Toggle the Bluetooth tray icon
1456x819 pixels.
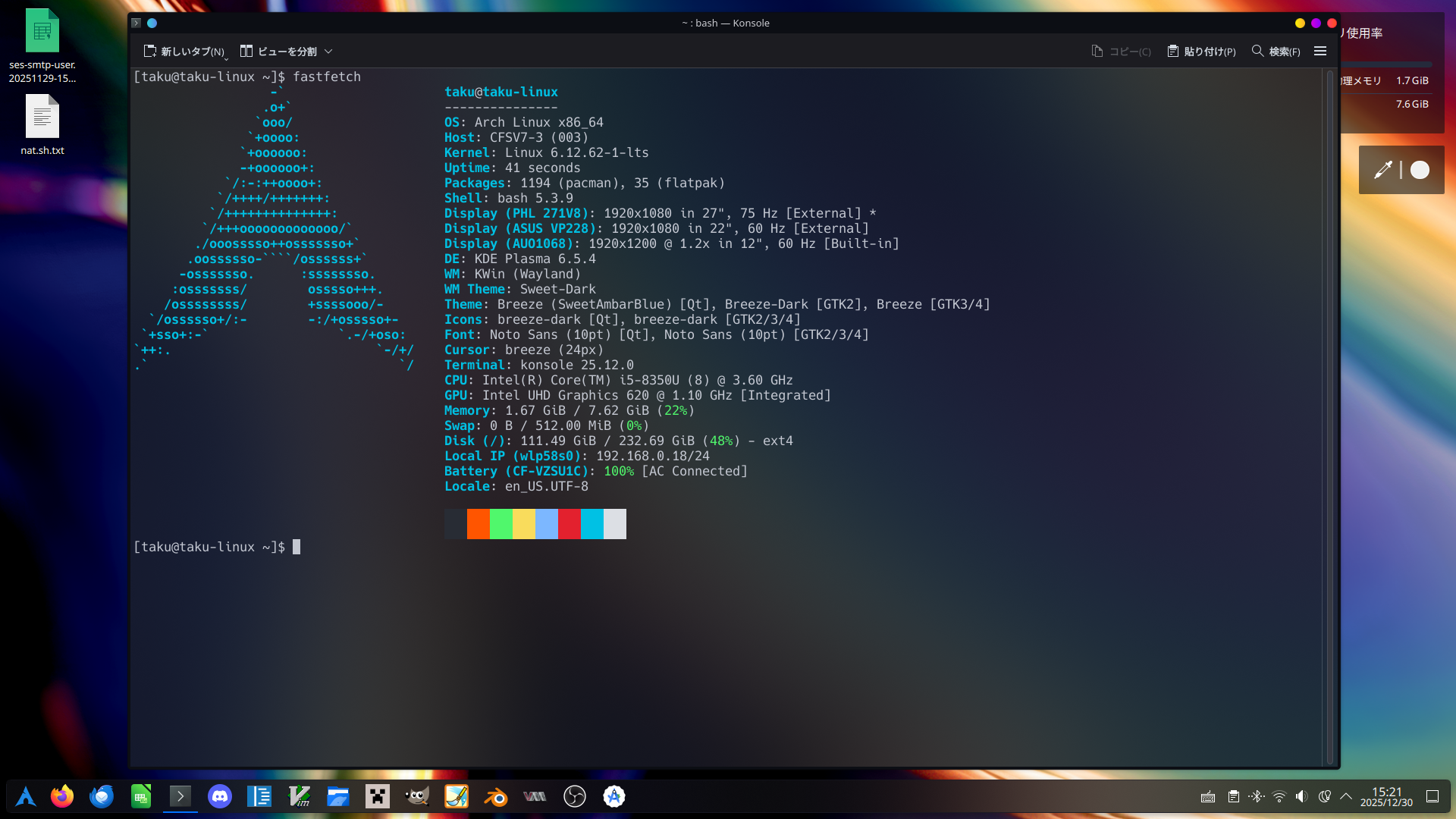pyautogui.click(x=1257, y=796)
